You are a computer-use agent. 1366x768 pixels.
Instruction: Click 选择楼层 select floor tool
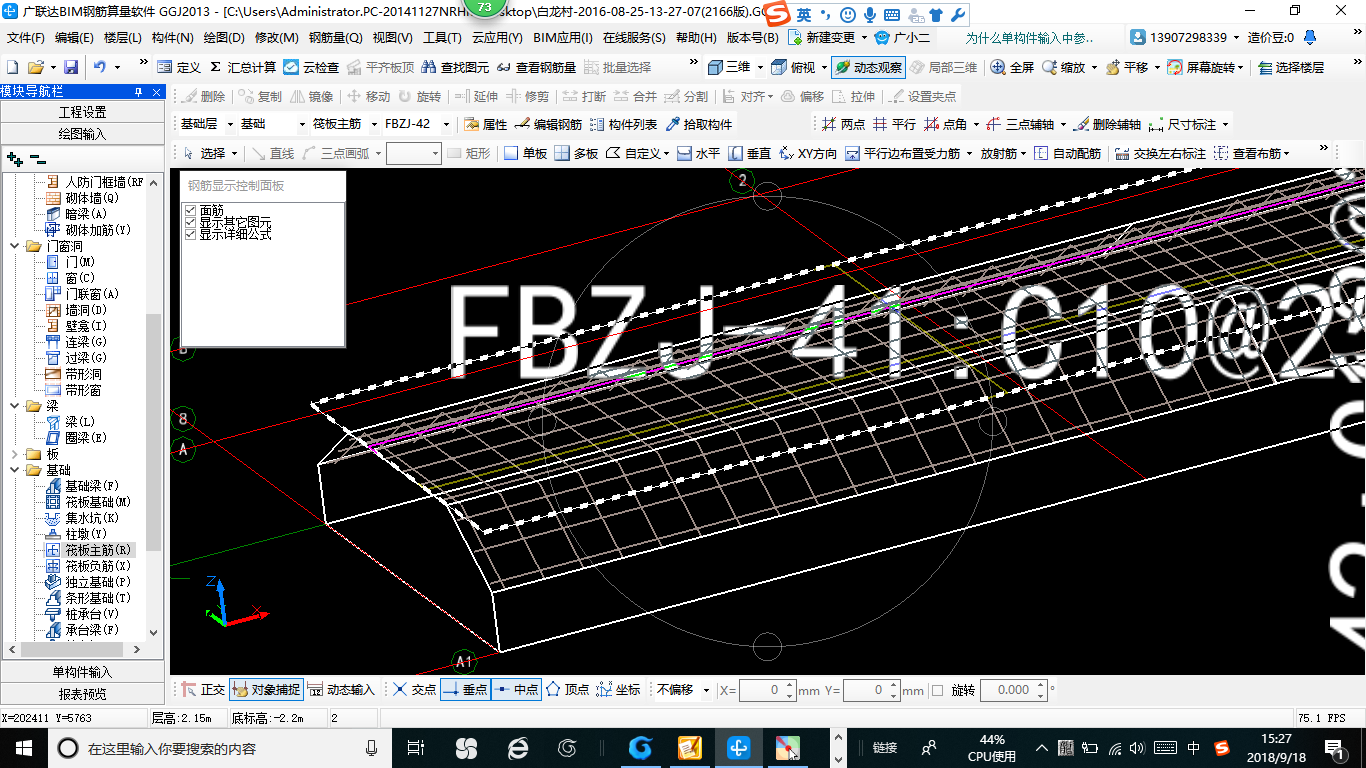point(1290,67)
